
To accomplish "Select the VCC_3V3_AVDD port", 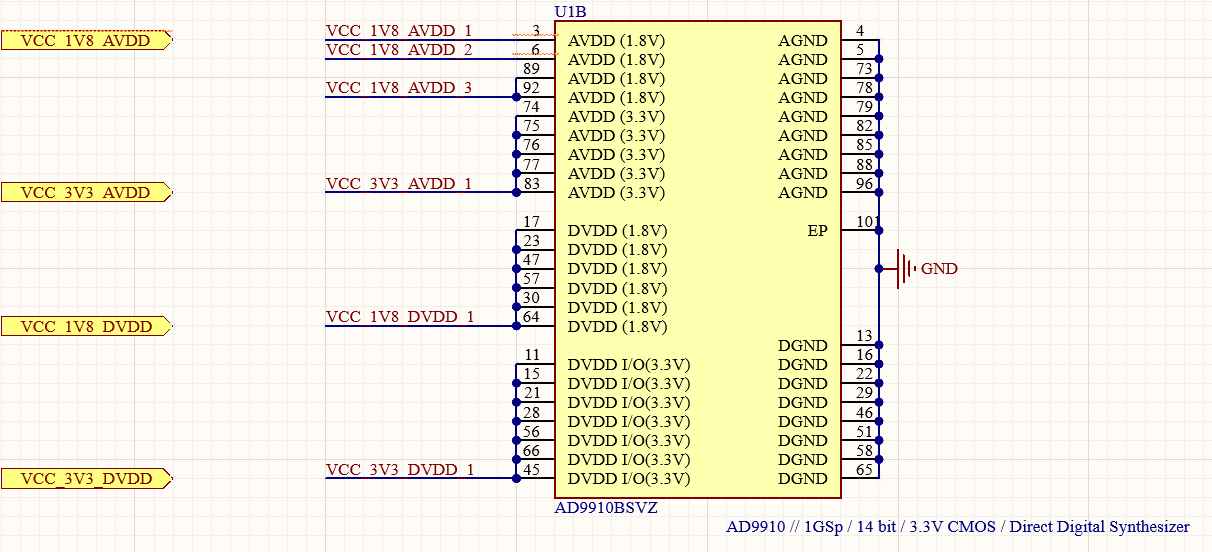I will (x=87, y=192).
